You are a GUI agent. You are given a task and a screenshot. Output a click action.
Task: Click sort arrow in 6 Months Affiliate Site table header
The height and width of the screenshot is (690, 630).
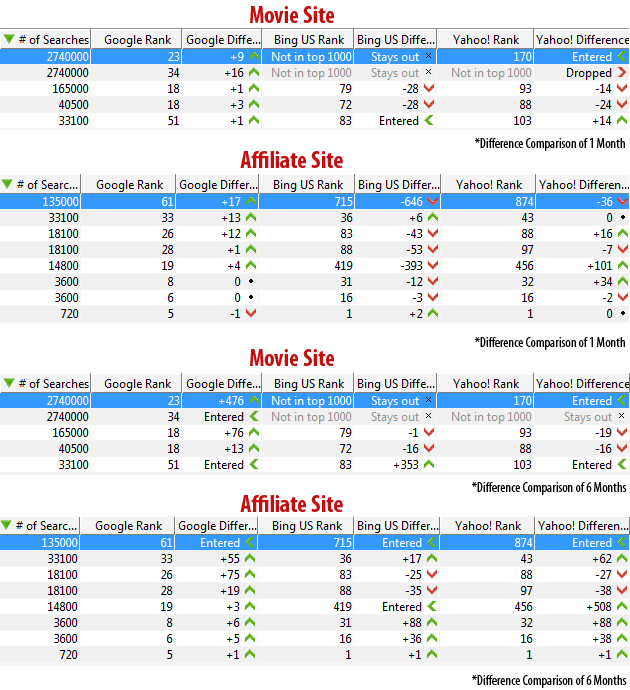(7, 525)
